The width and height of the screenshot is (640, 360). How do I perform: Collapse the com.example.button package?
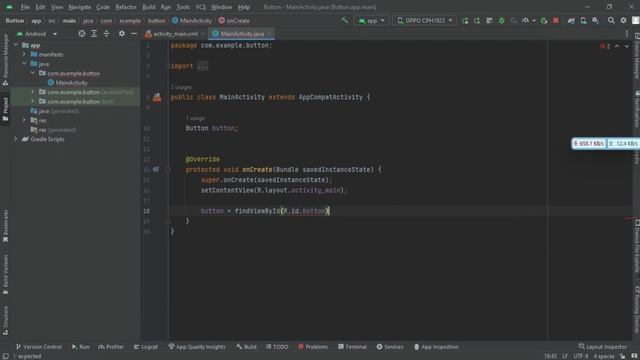33,73
